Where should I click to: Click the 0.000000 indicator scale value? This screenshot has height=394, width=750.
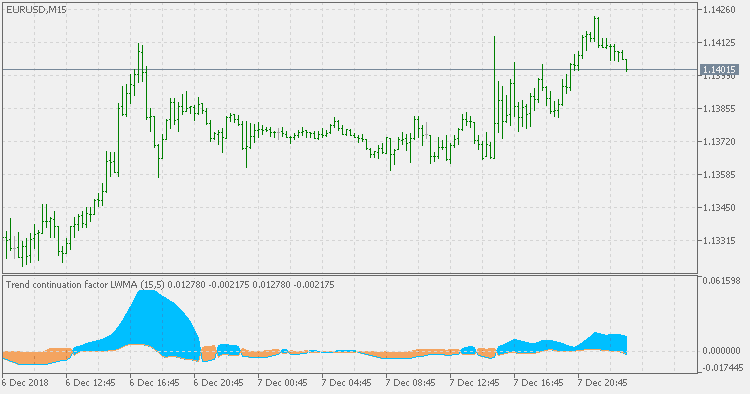pos(722,351)
